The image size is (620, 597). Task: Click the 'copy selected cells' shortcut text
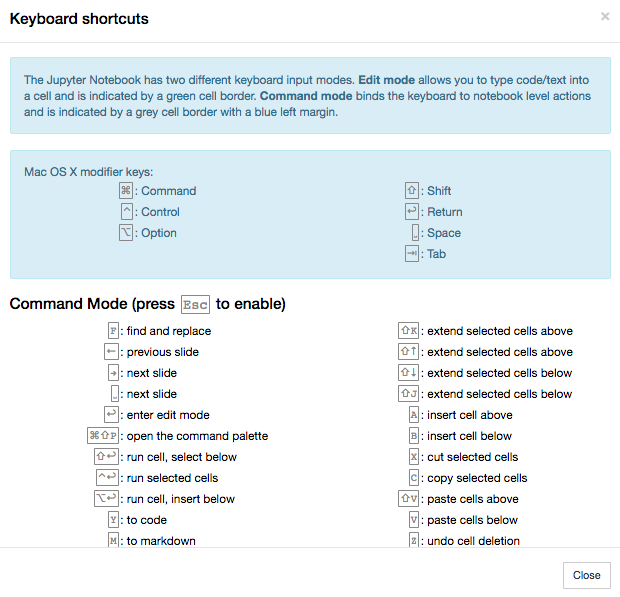click(477, 478)
